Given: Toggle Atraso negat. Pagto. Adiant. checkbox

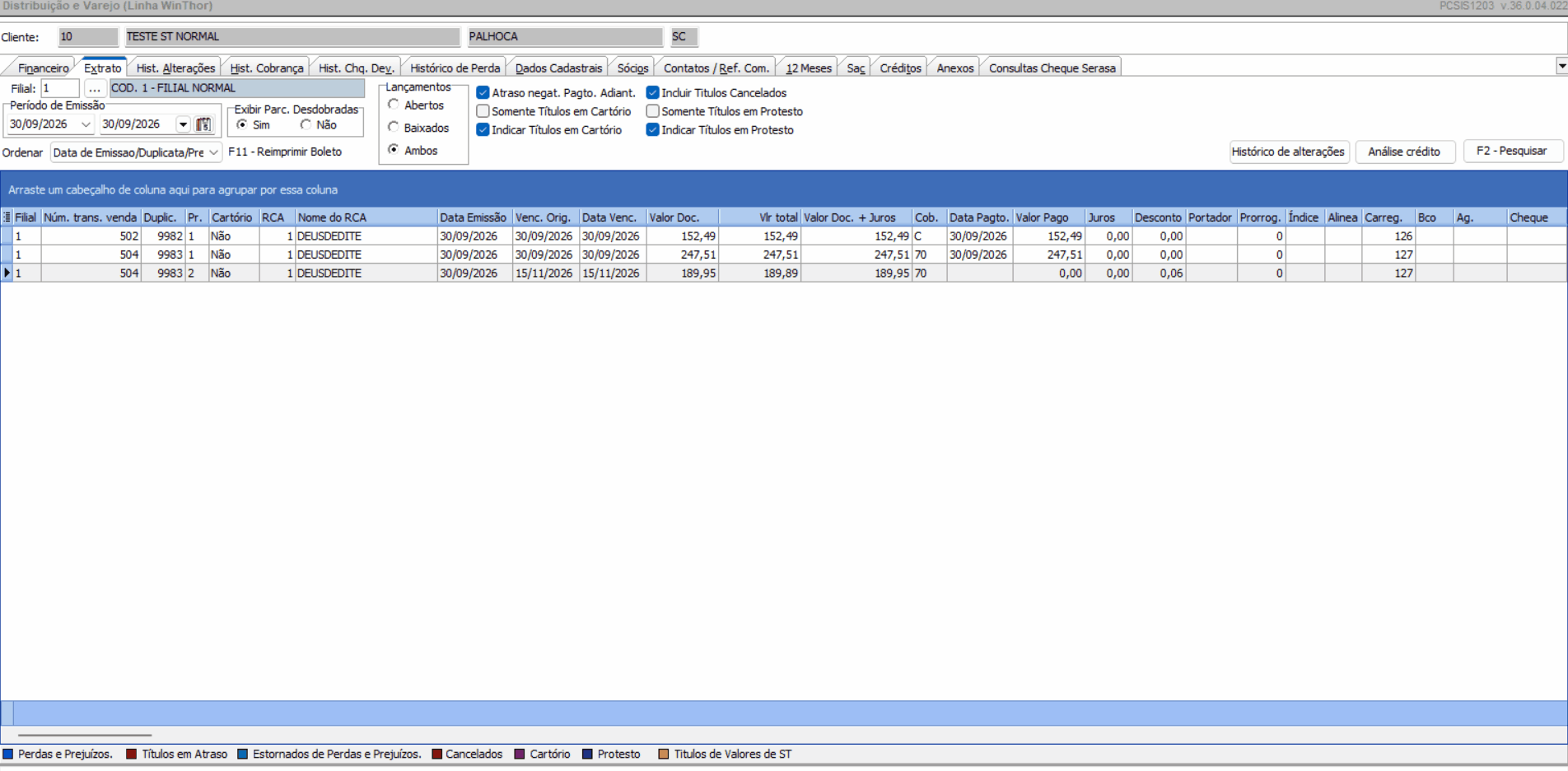Looking at the screenshot, I should [x=483, y=93].
